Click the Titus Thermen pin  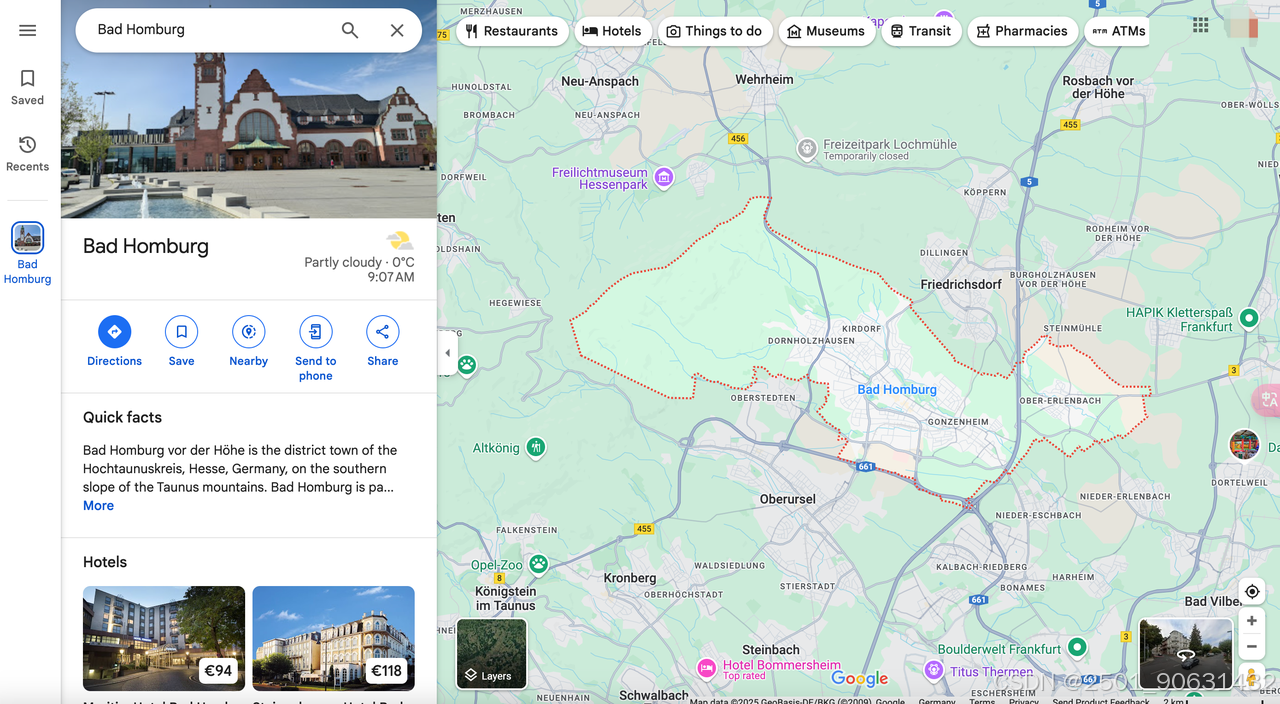tap(934, 670)
